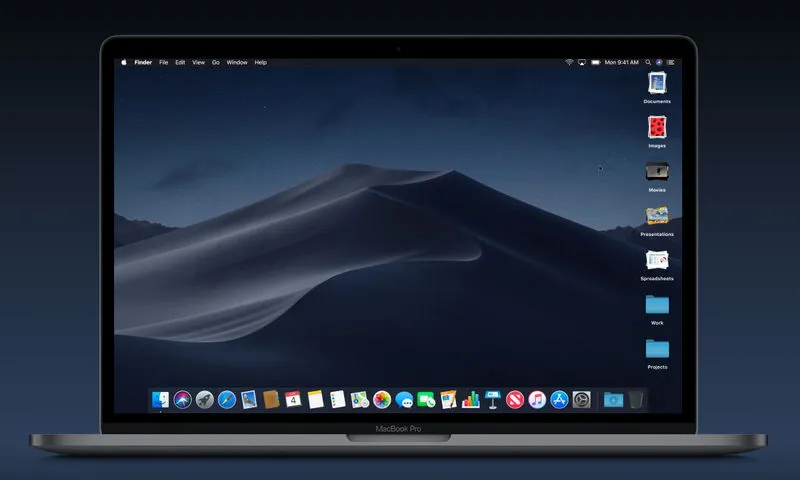800x480 pixels.
Task: Open Calendar icon in the Dock
Action: tap(293, 399)
